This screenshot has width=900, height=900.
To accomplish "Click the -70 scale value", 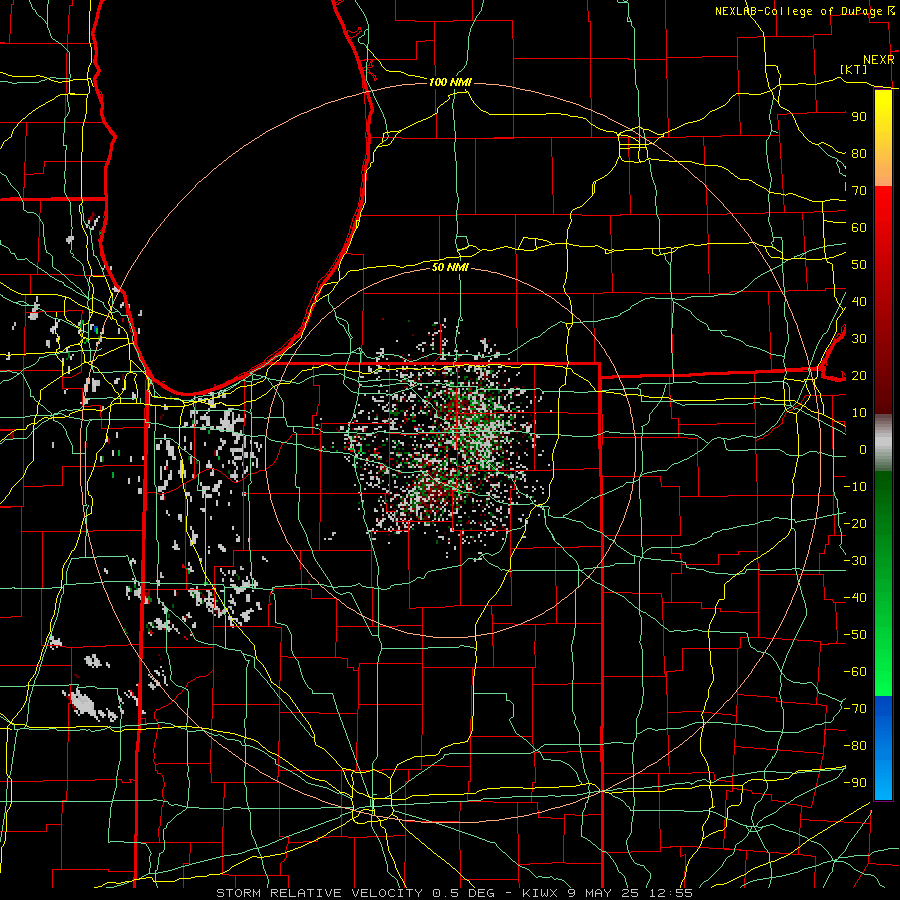I will 855,709.
